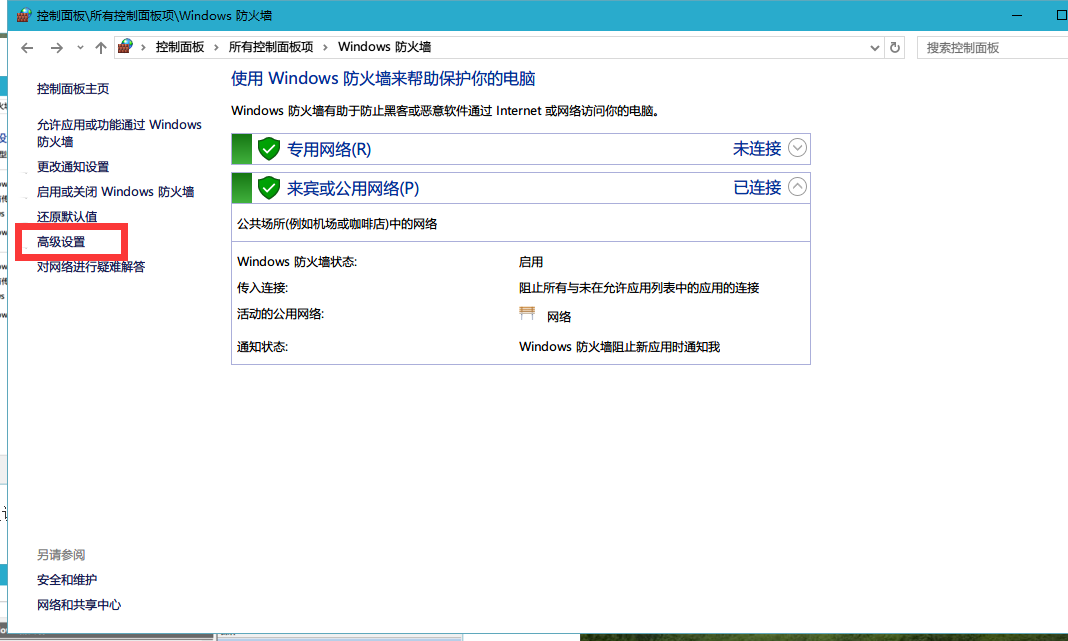
Task: Click the green shield icon for 专用网络
Action: pyautogui.click(x=269, y=148)
